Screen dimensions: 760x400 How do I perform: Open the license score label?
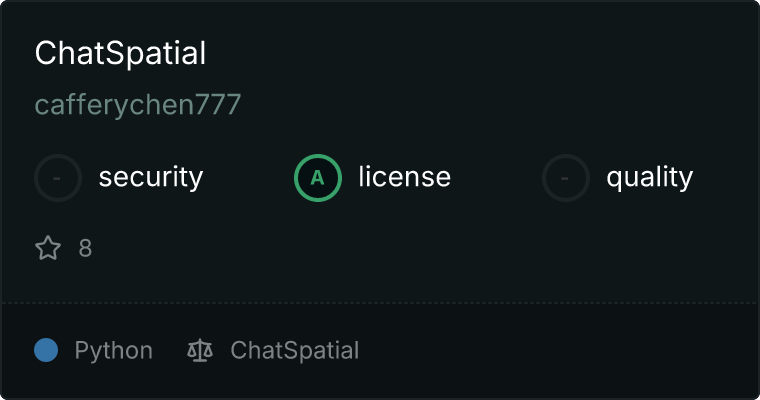coord(404,178)
